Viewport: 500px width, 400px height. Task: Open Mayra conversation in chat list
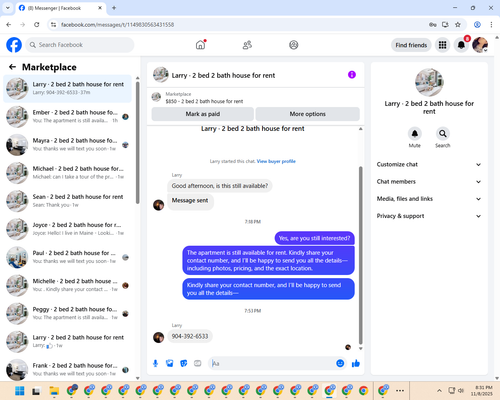[x=68, y=145]
